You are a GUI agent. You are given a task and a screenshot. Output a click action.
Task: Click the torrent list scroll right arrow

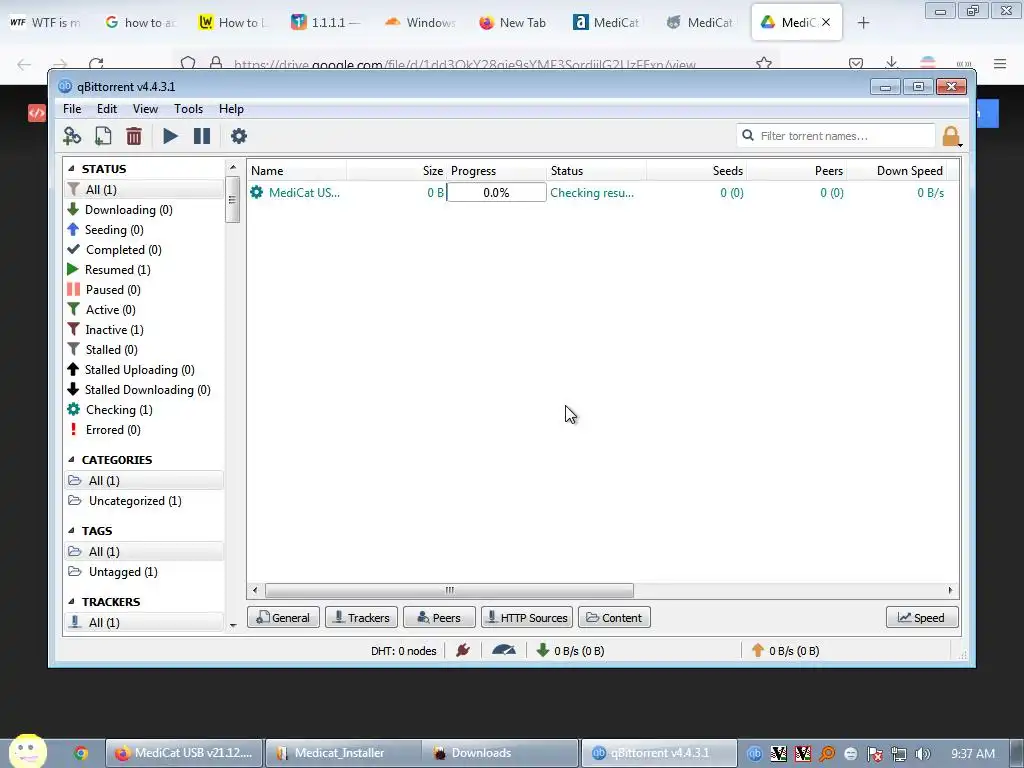[950, 590]
